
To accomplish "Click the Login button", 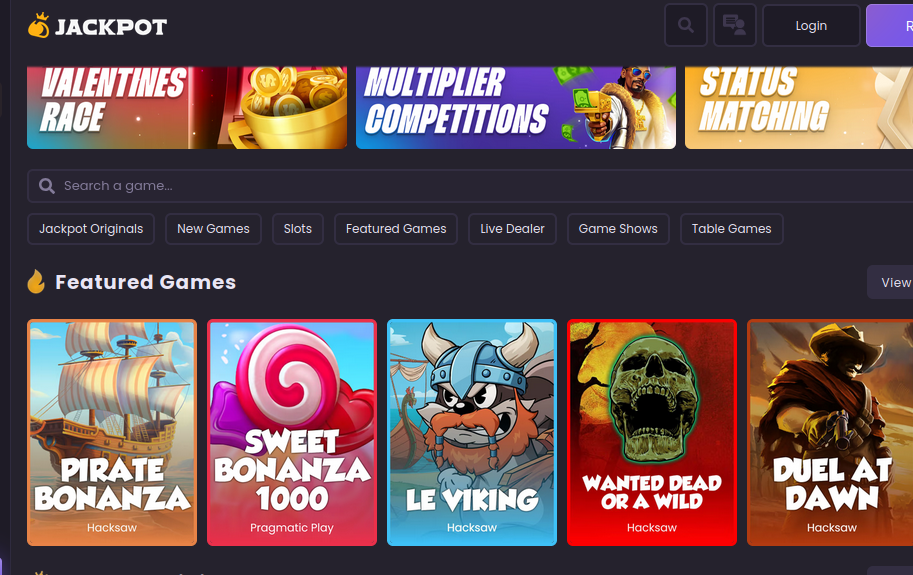I will tap(811, 25).
